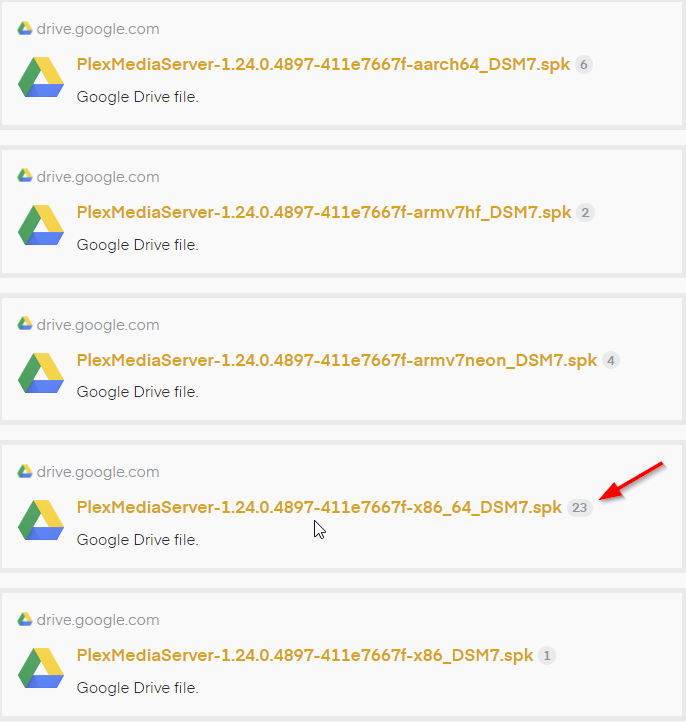Click the click-count badge 1 on x86_DSM7 link
The height and width of the screenshot is (722, 686).
[547, 656]
